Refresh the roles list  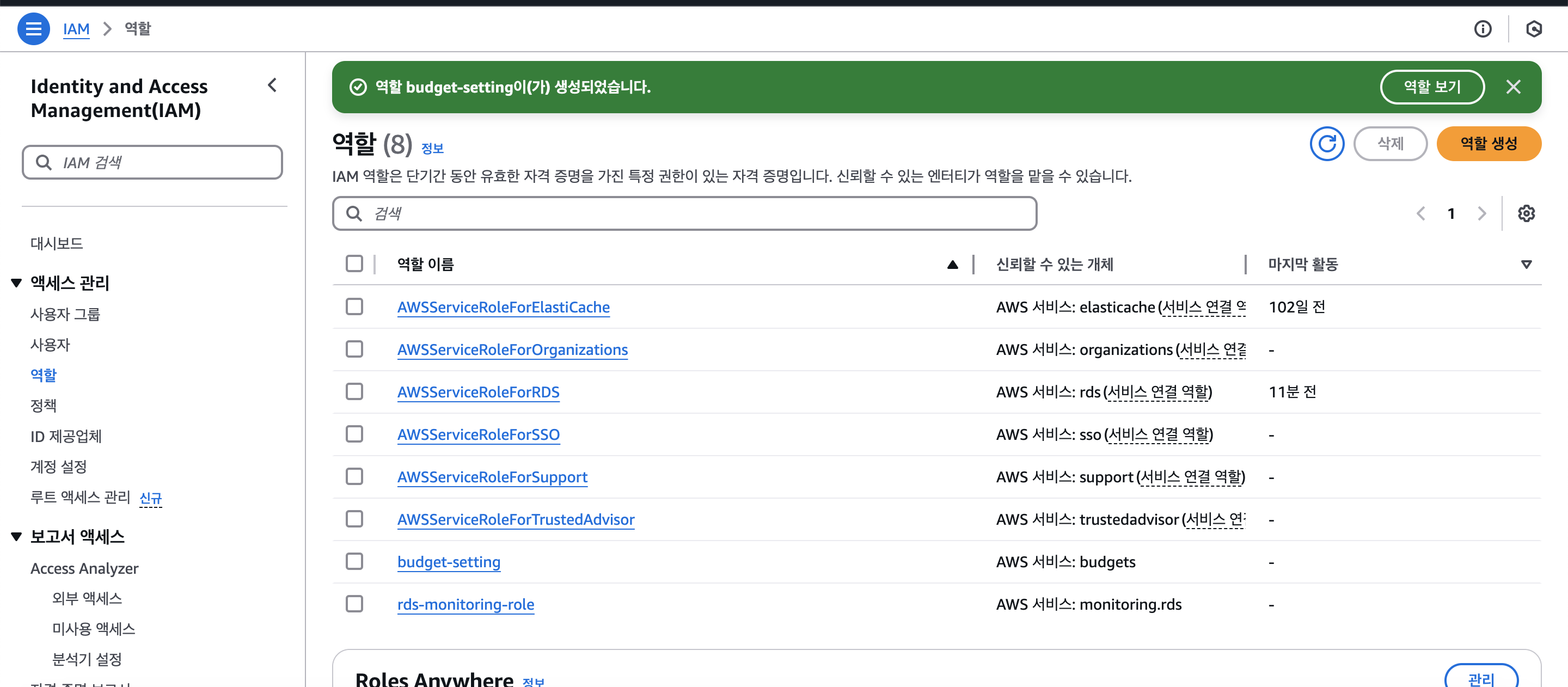pos(1326,144)
